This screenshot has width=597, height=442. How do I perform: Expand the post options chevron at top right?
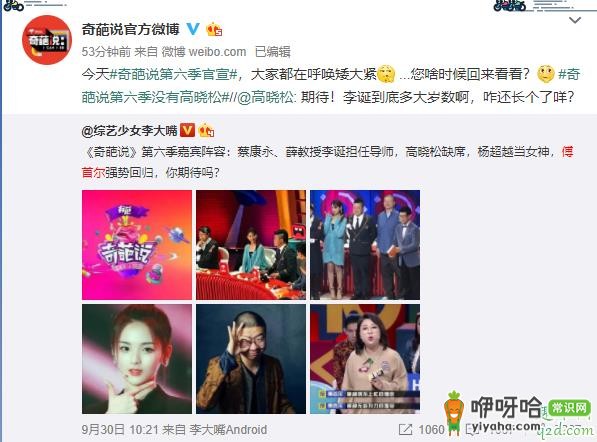[575, 20]
